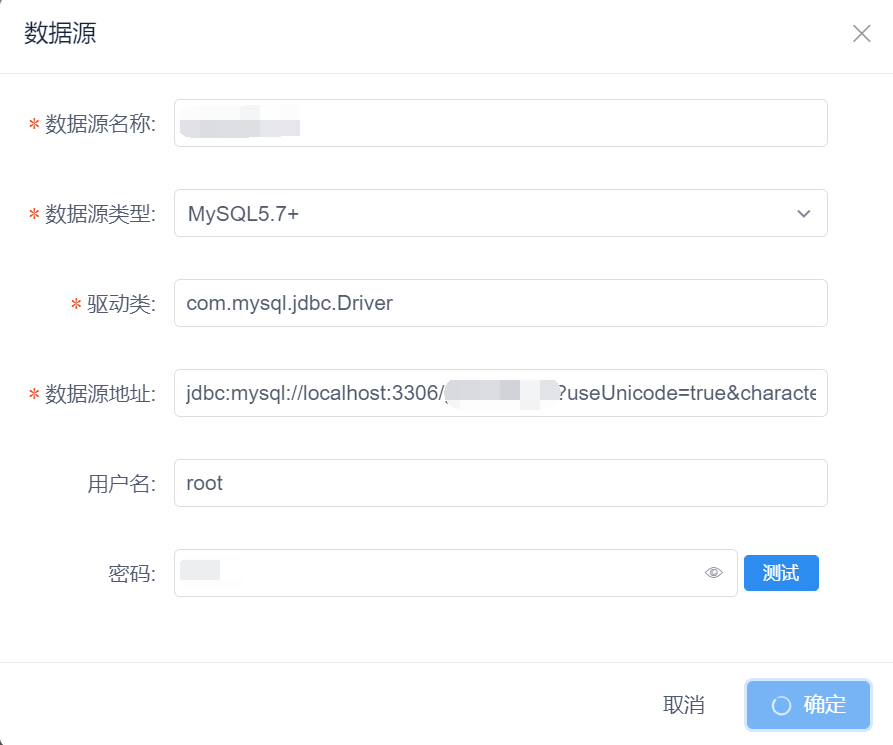
Task: Click the 数据源地址 JDBC URL field
Action: coord(501,393)
